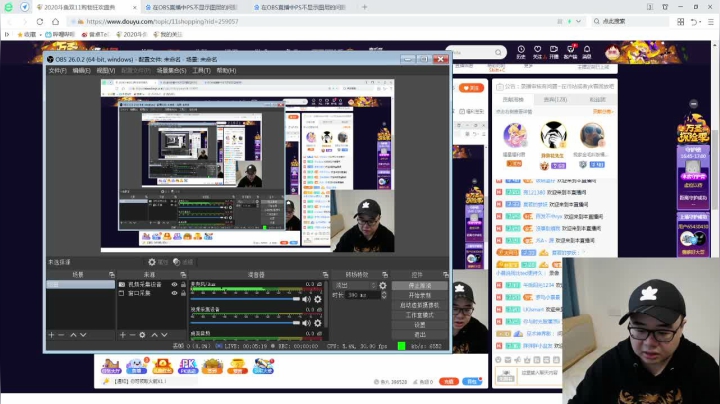Open the transition type dropdown
This screenshot has height=404, width=720.
354,285
